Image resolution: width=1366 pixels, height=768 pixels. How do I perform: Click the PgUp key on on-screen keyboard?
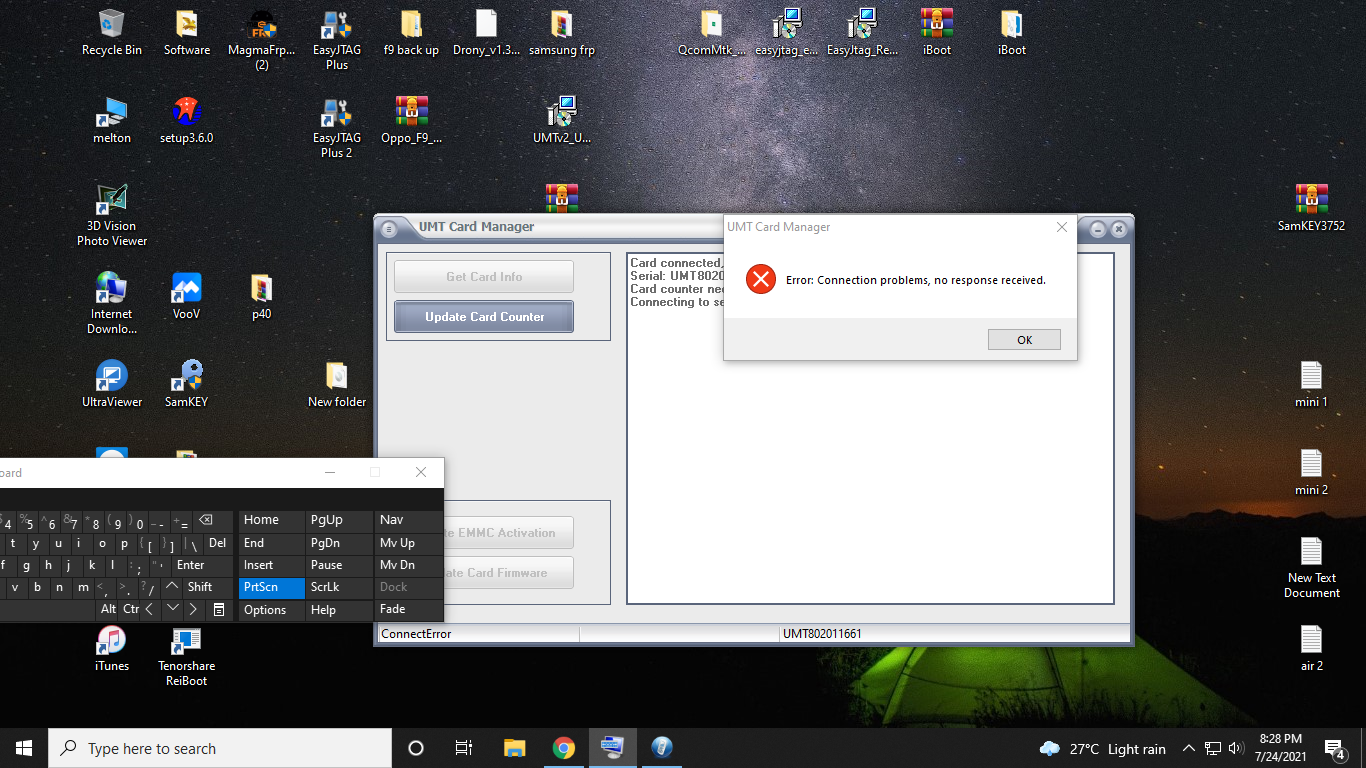tap(339, 520)
